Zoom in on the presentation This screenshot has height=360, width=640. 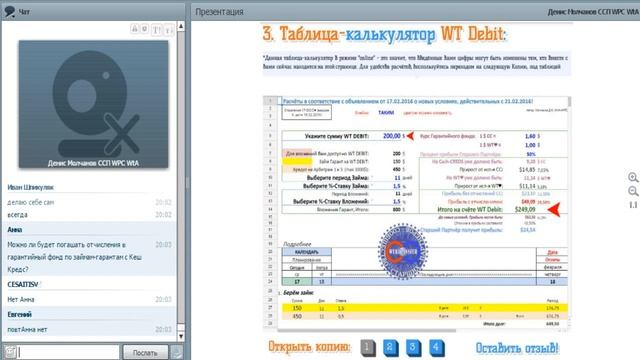coord(633,177)
